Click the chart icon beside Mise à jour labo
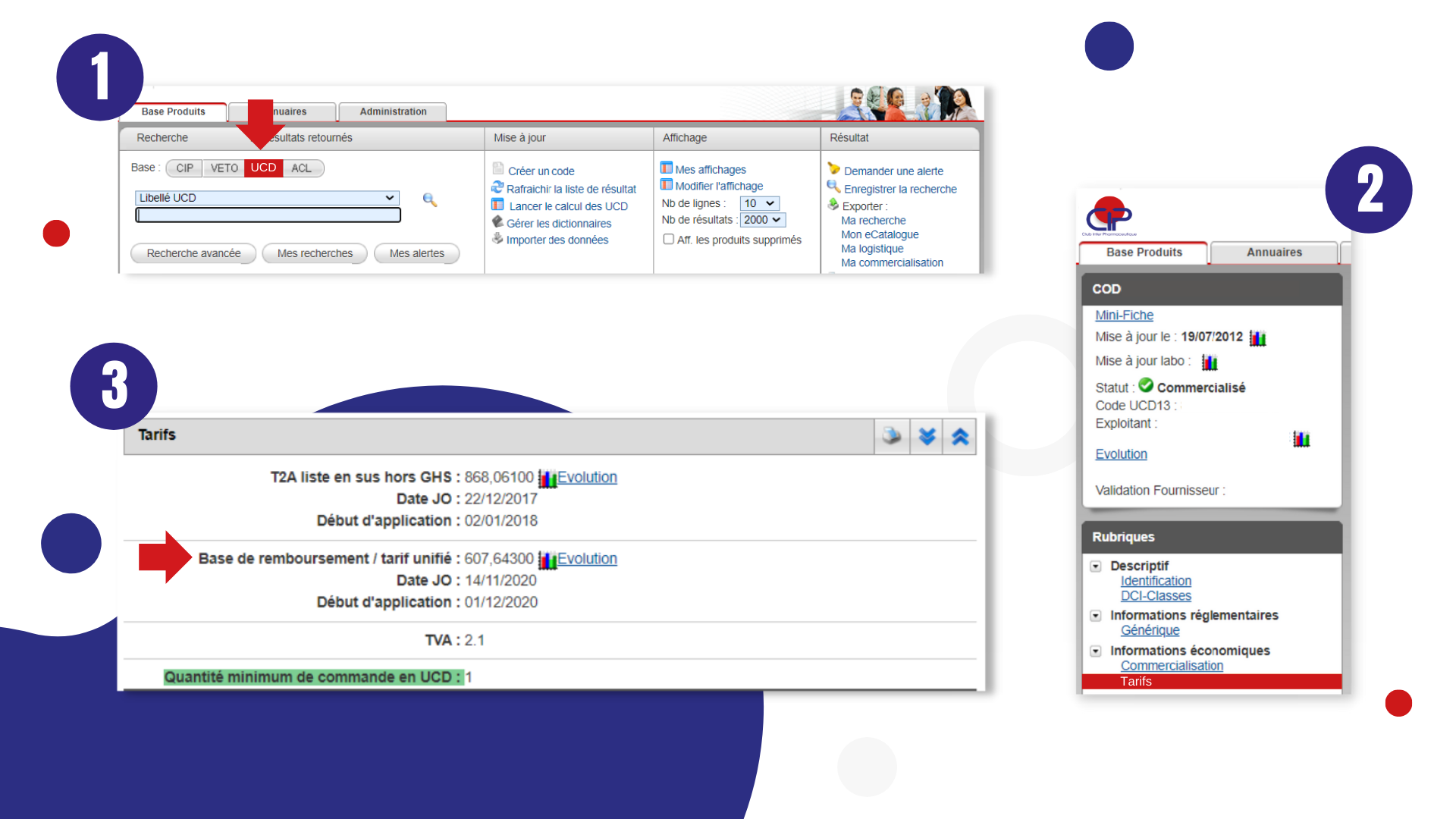 [x=1210, y=362]
